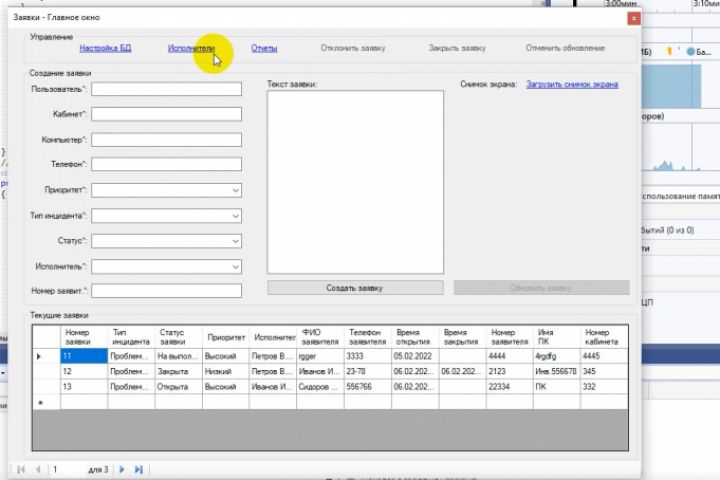
Task: Focus the Пользователь input field
Action: coord(167,89)
